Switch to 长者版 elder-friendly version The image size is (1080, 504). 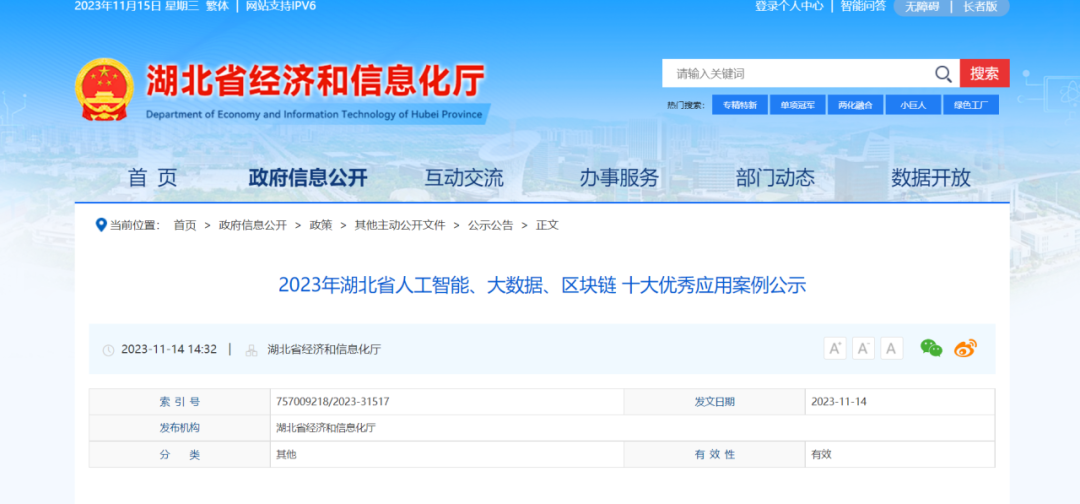(980, 6)
